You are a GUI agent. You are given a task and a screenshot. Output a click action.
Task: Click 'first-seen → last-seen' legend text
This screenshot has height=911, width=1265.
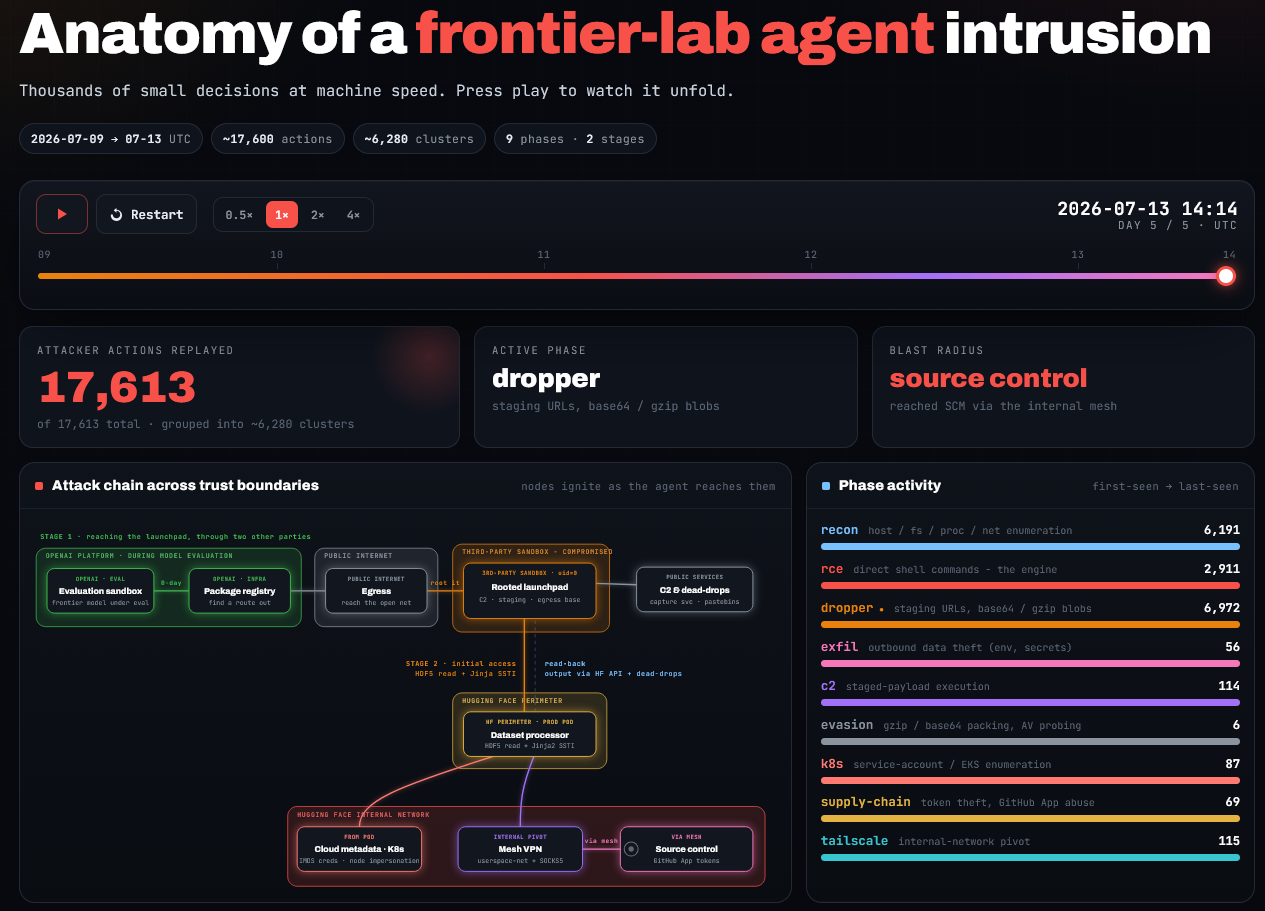tap(1165, 487)
